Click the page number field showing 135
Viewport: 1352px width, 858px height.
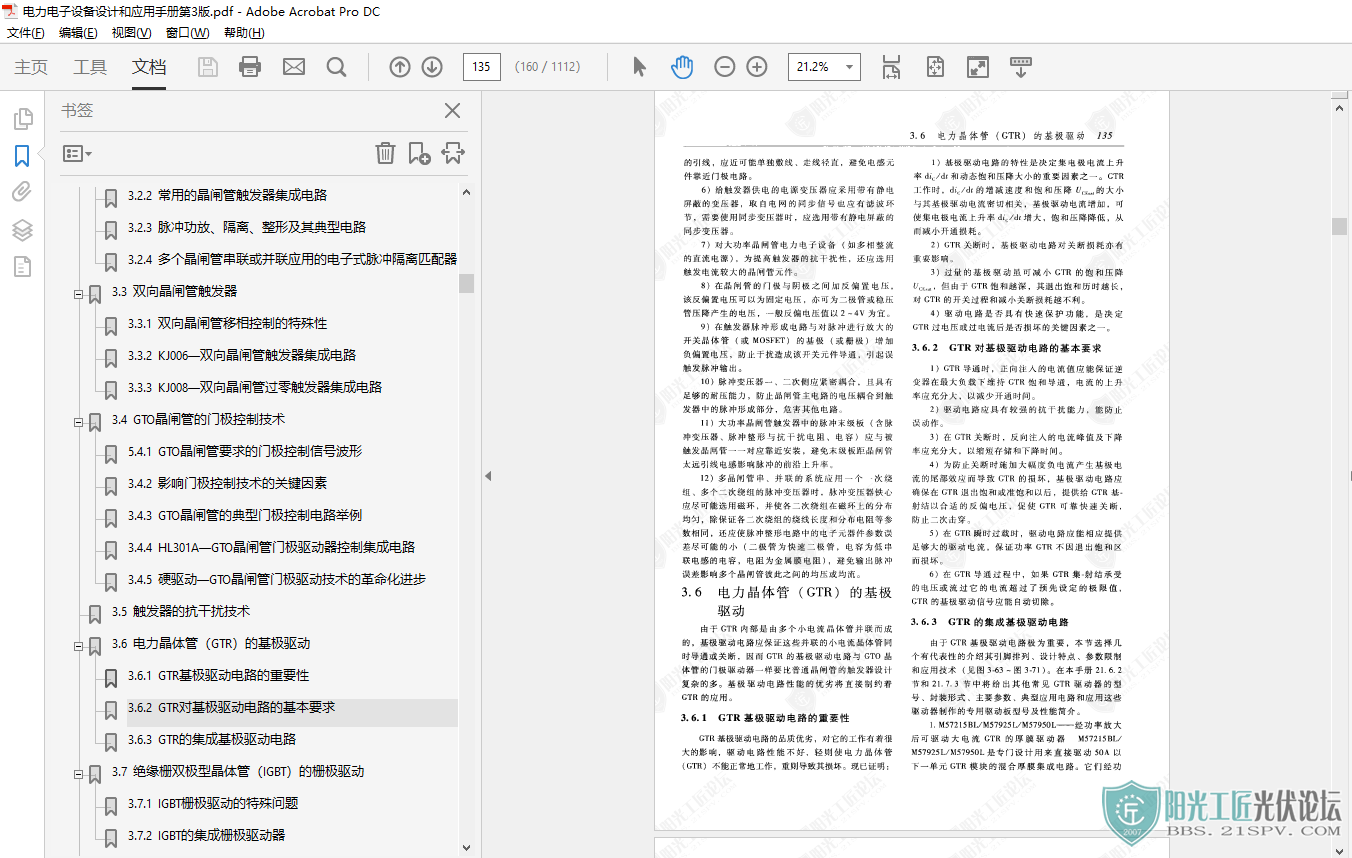482,67
